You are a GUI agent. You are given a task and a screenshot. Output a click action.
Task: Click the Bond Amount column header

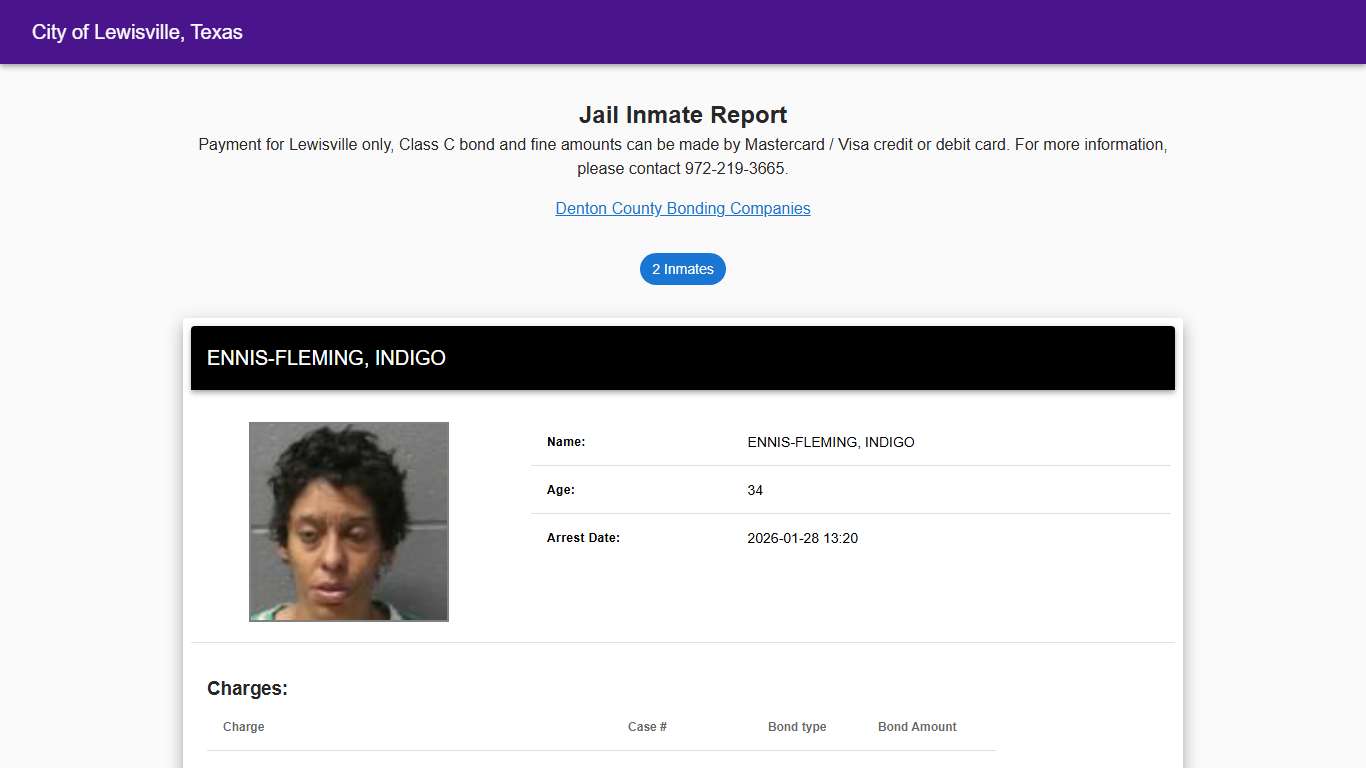(x=917, y=727)
